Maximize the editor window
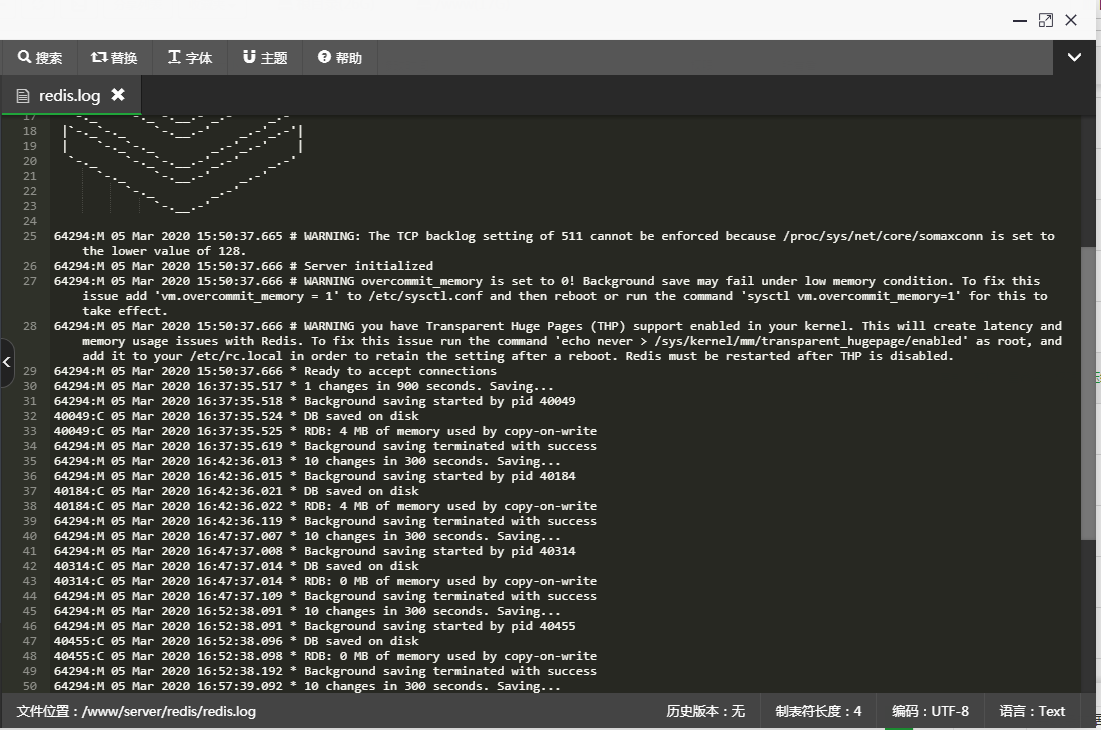The width and height of the screenshot is (1101, 730). point(1046,20)
